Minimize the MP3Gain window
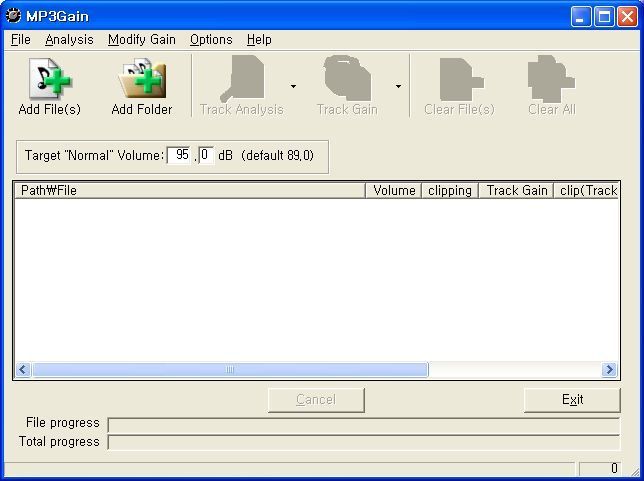The height and width of the screenshot is (481, 644). point(581,16)
